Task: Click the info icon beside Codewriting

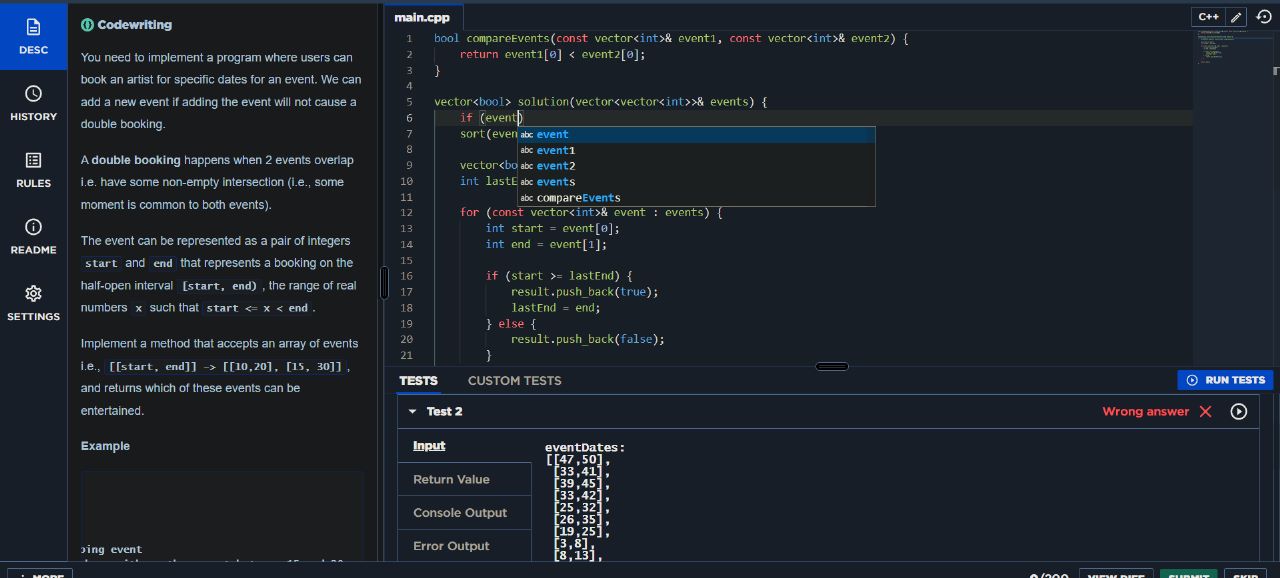Action: tap(87, 25)
